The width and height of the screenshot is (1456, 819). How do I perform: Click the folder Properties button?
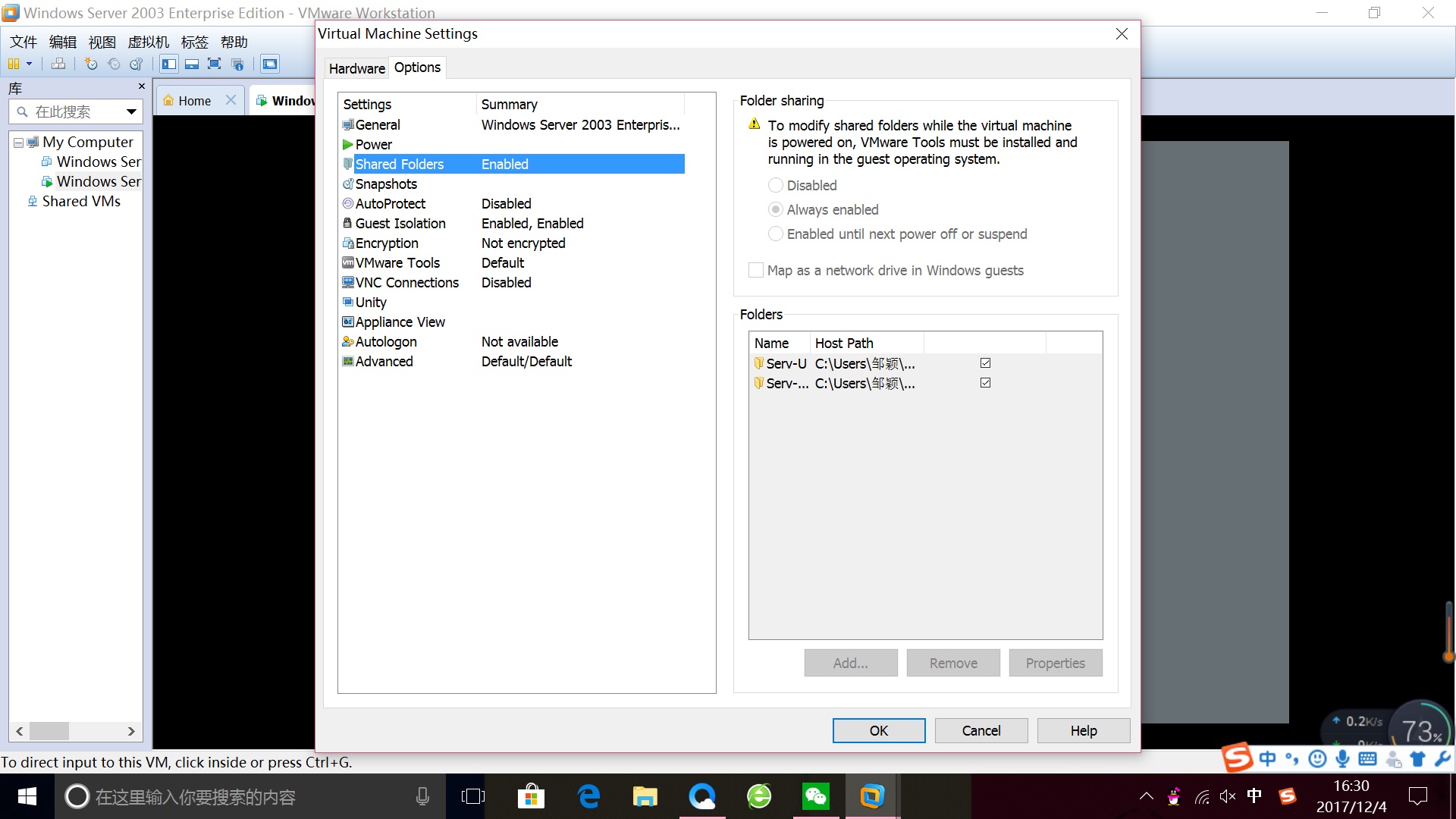coord(1056,664)
